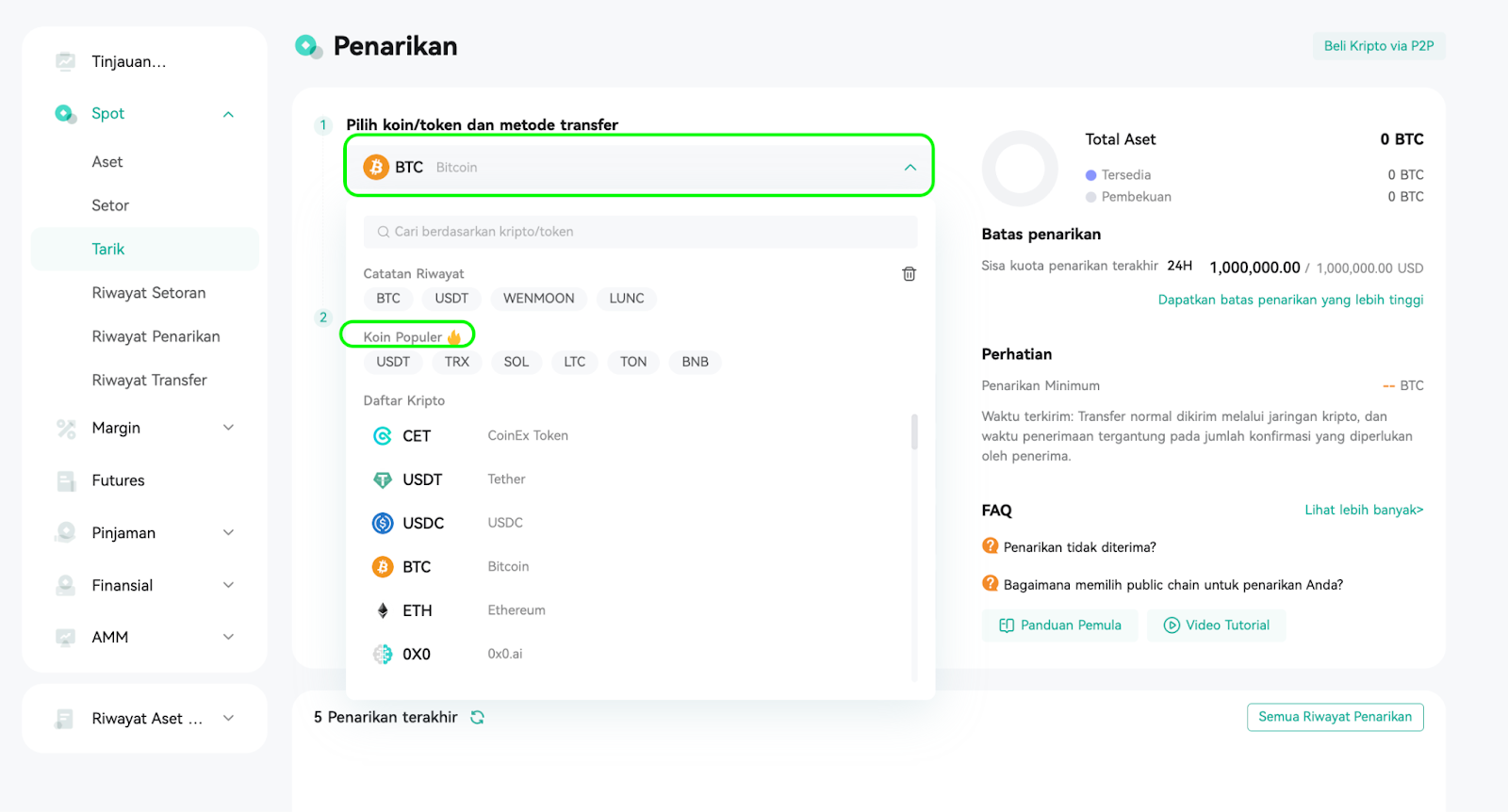
Task: Choose USDT chip under Koin Populer
Action: (x=393, y=362)
